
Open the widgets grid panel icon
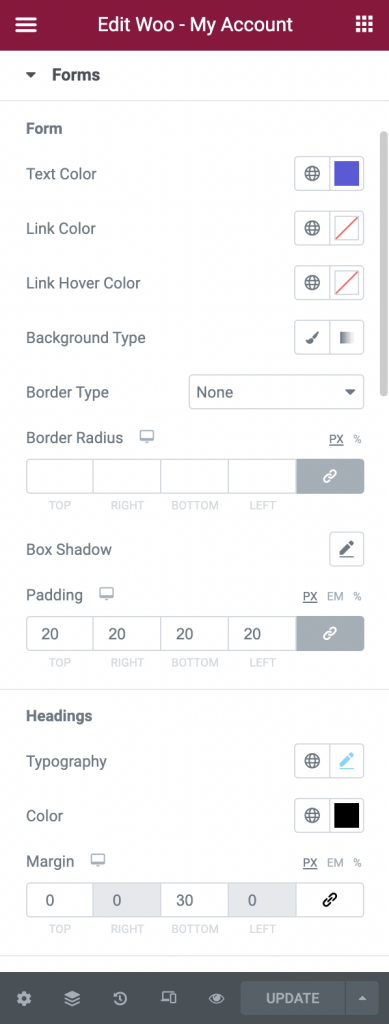[x=363, y=25]
